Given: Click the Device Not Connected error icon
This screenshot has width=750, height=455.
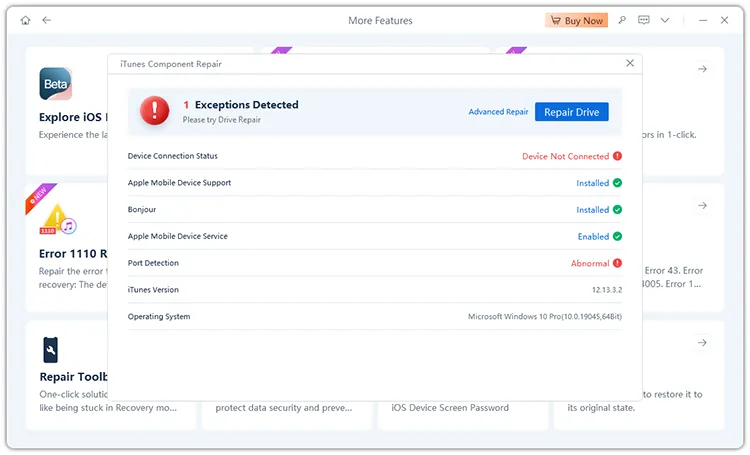Looking at the screenshot, I should (618, 156).
